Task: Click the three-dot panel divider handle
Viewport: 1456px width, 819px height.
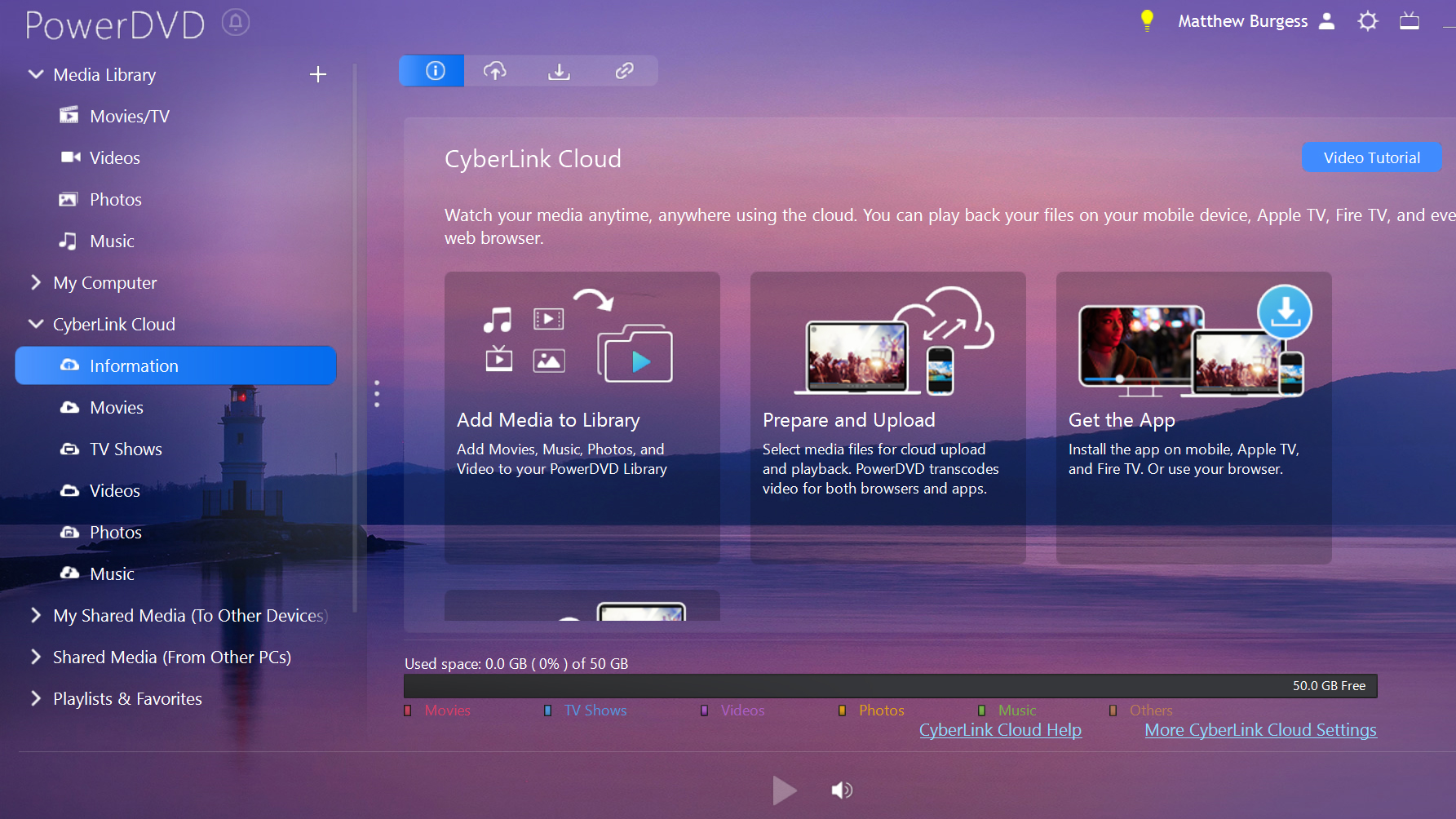Action: click(x=377, y=394)
